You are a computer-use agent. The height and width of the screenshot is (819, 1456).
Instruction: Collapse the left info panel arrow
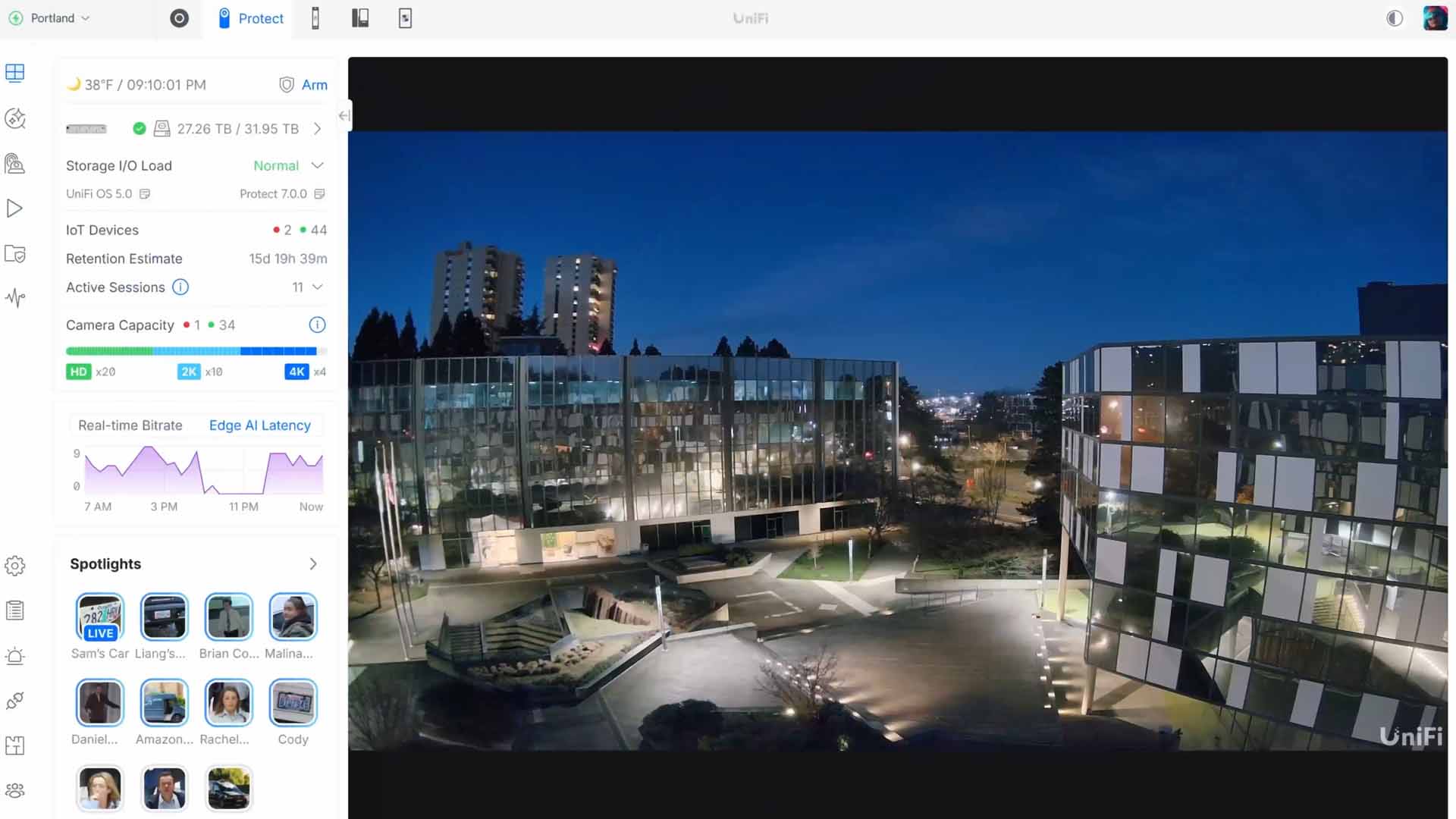point(344,116)
